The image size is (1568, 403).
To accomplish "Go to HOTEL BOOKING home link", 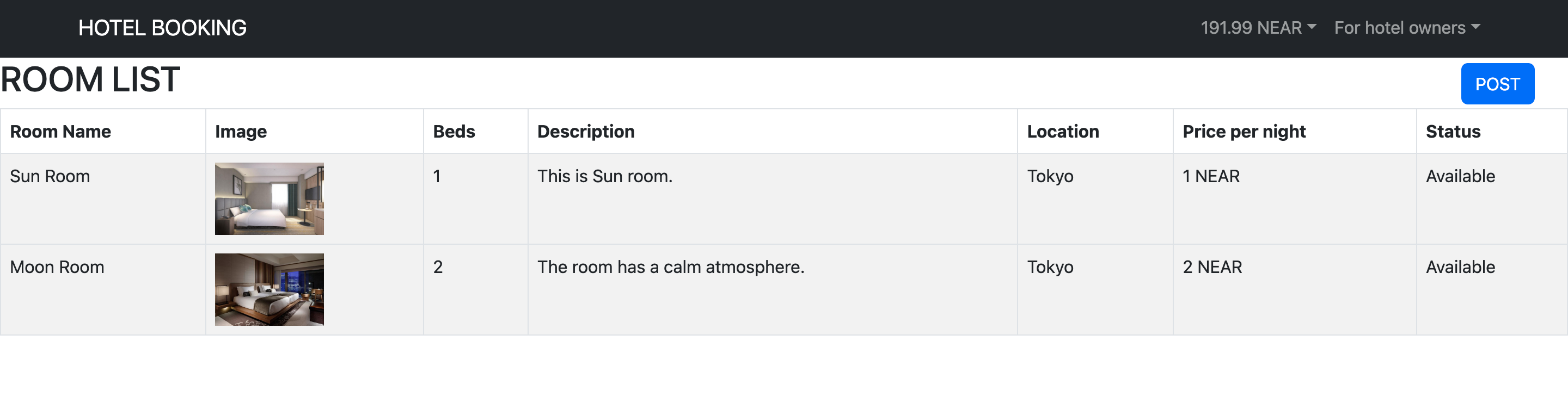I will click(163, 28).
